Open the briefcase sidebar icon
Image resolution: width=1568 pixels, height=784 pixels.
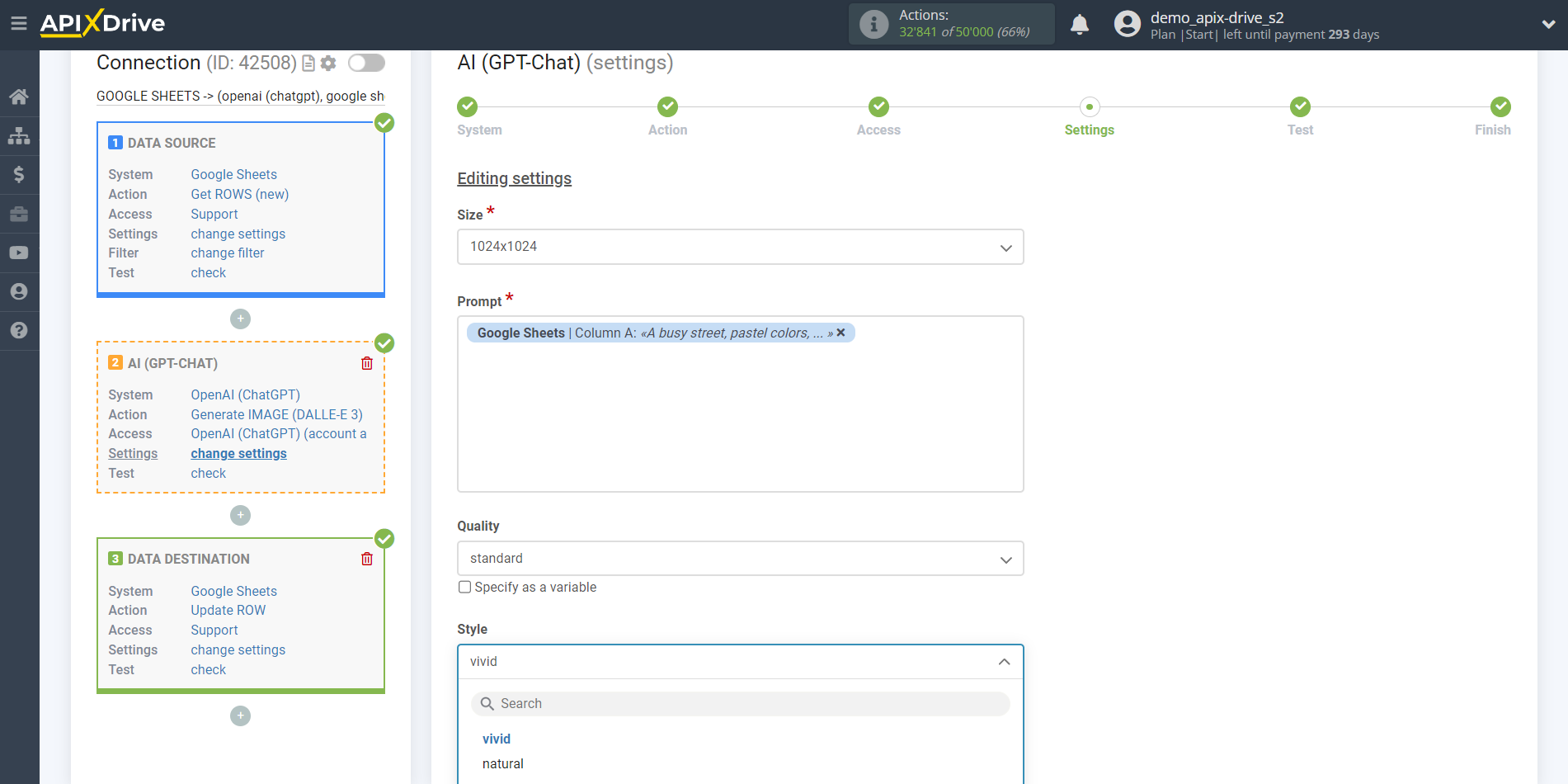point(19,214)
